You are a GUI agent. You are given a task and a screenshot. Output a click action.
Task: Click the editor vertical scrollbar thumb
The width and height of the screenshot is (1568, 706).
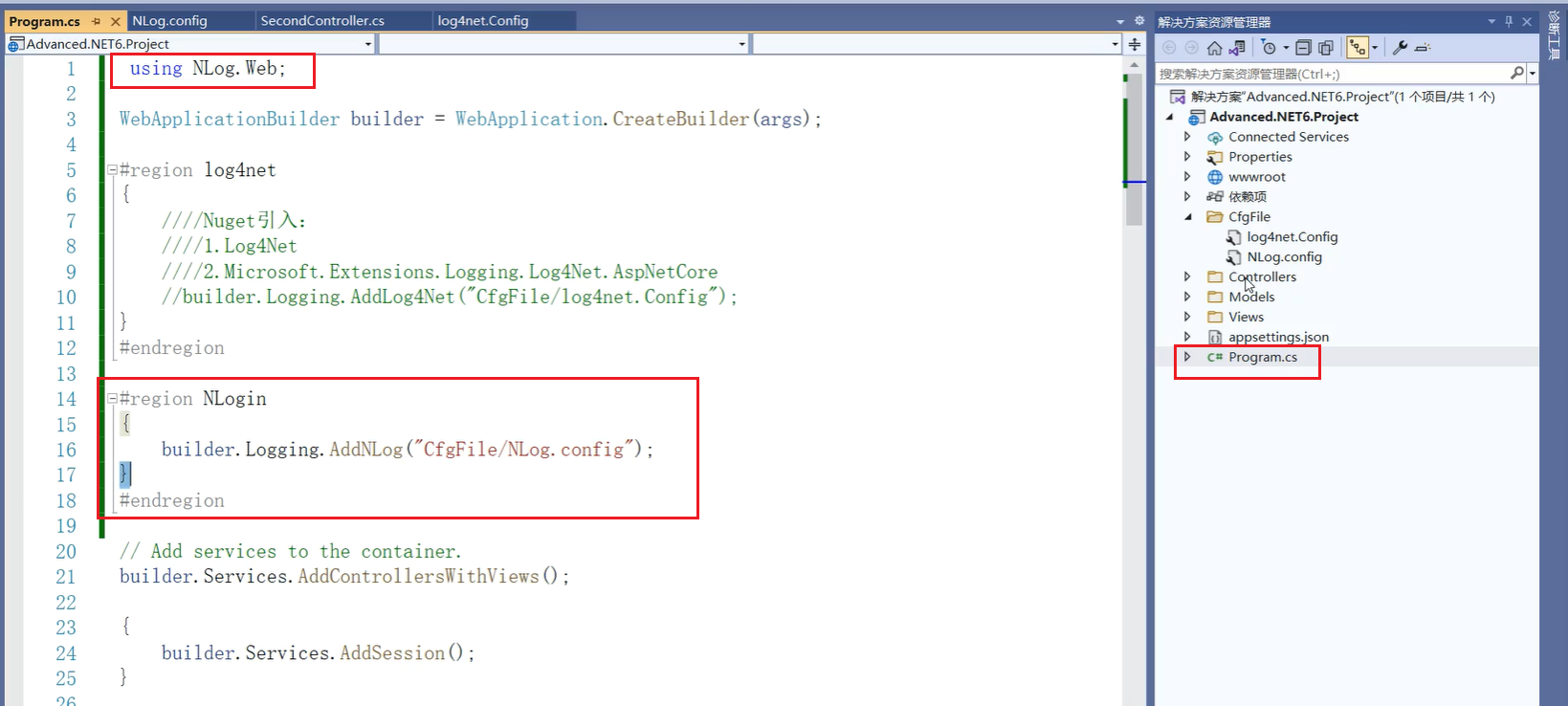(1135, 148)
